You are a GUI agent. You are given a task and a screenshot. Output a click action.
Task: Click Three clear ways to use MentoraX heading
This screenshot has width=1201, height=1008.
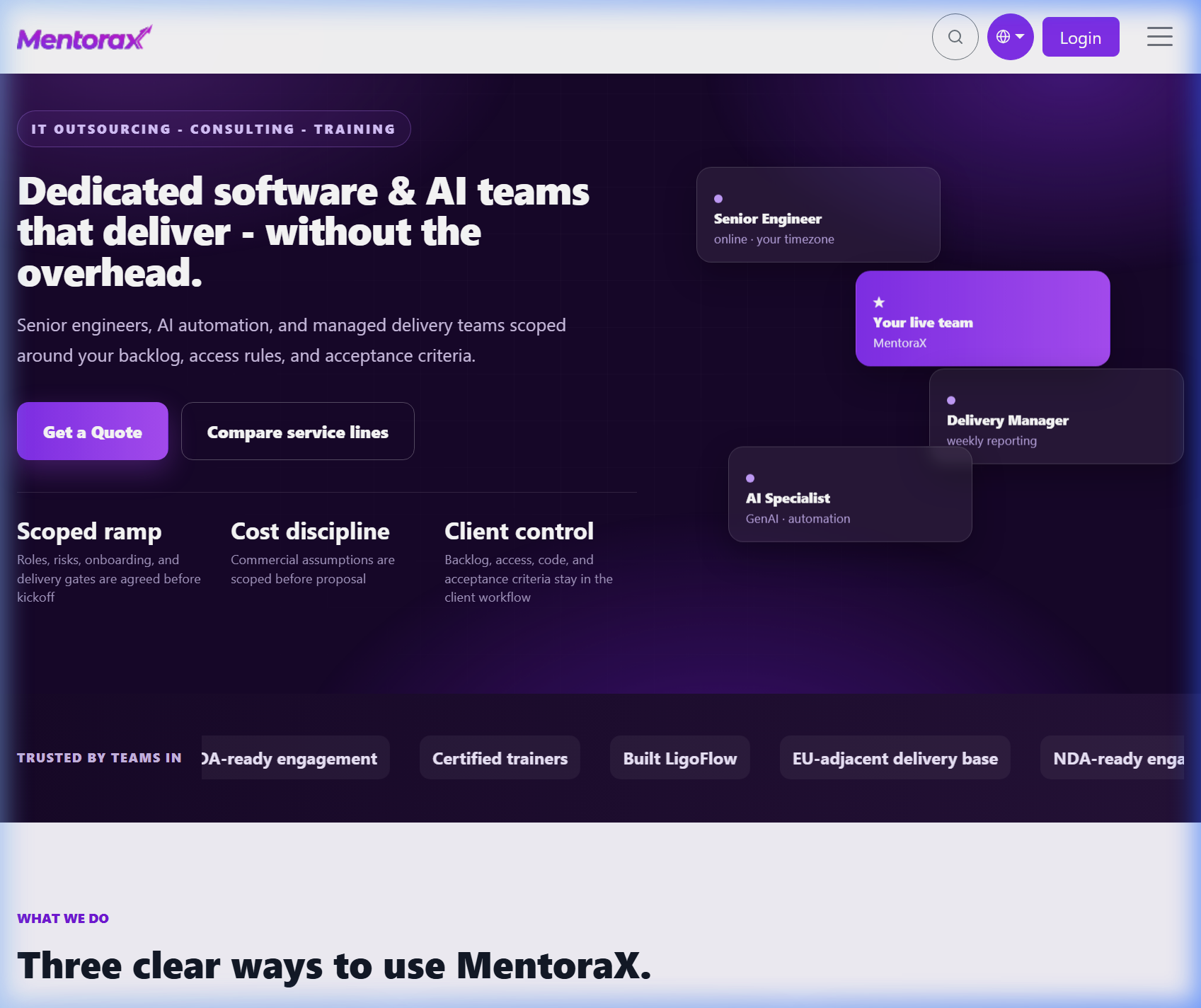(334, 966)
